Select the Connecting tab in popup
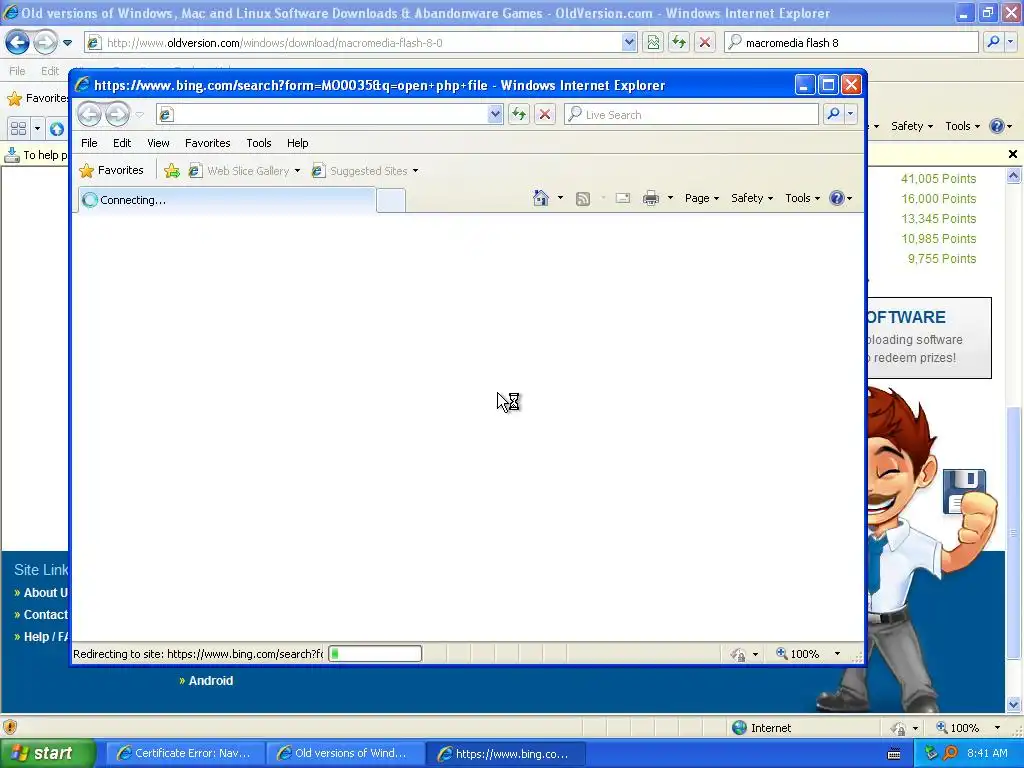This screenshot has width=1024, height=768. click(227, 200)
